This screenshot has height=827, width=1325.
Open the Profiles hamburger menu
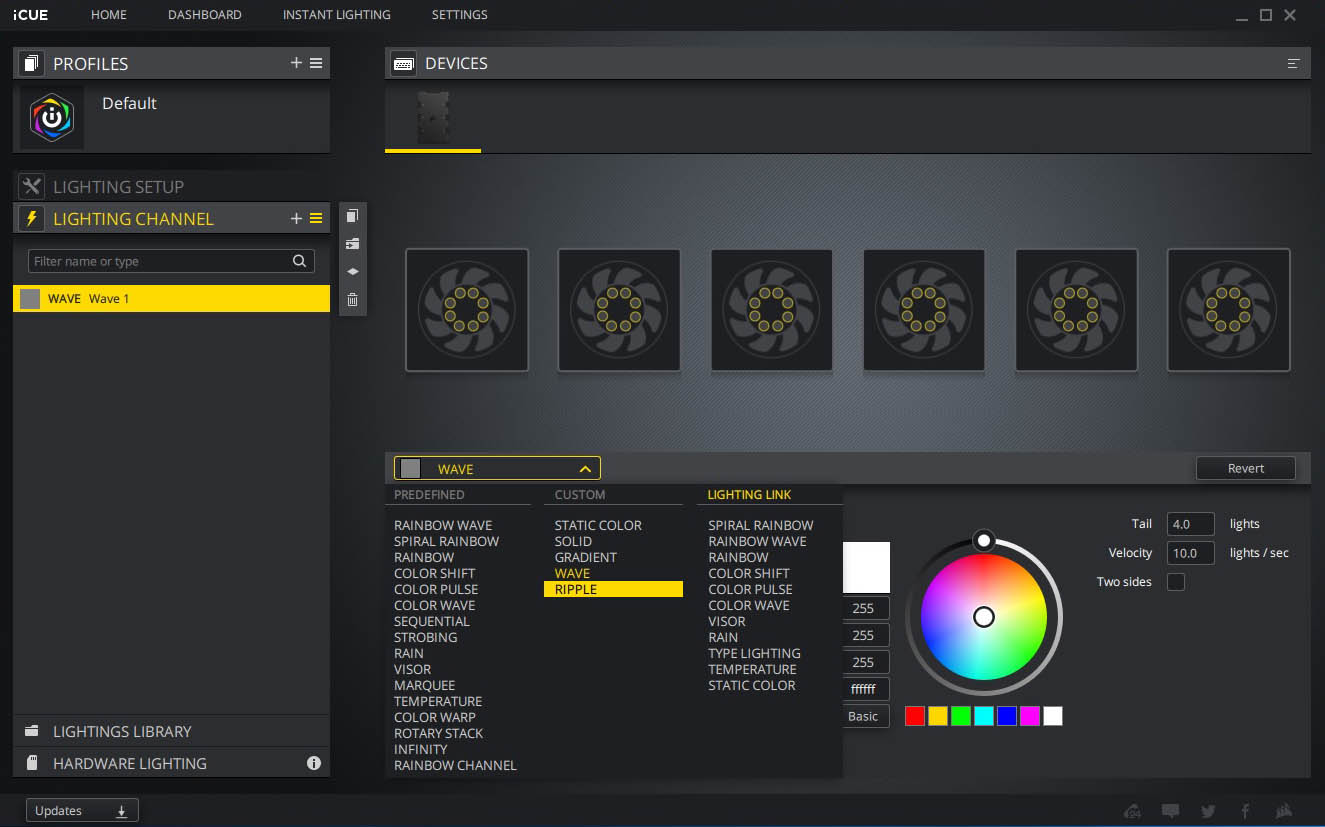coord(316,63)
